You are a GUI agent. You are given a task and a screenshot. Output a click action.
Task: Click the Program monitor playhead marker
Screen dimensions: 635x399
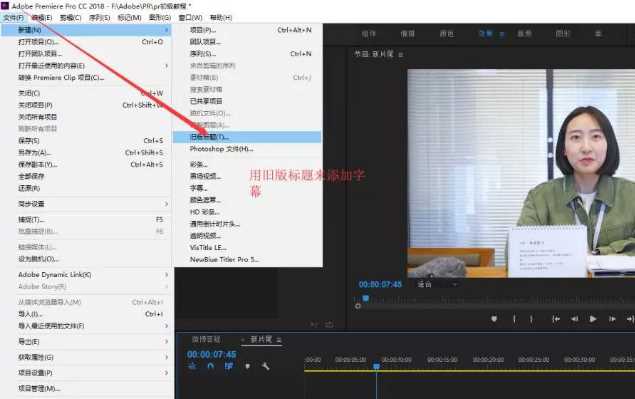point(366,299)
